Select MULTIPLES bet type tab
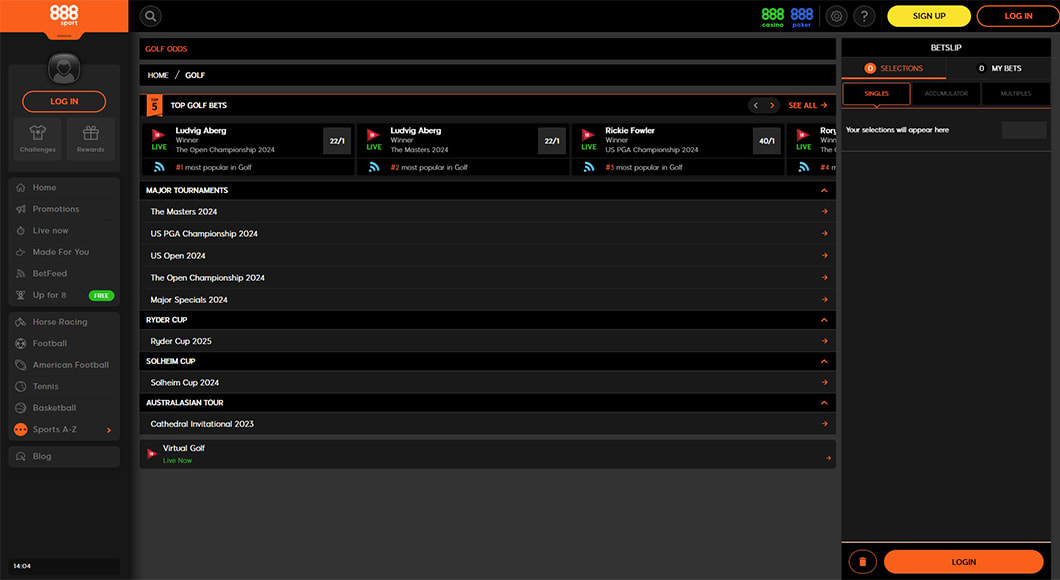The image size is (1060, 580). [x=1016, y=93]
